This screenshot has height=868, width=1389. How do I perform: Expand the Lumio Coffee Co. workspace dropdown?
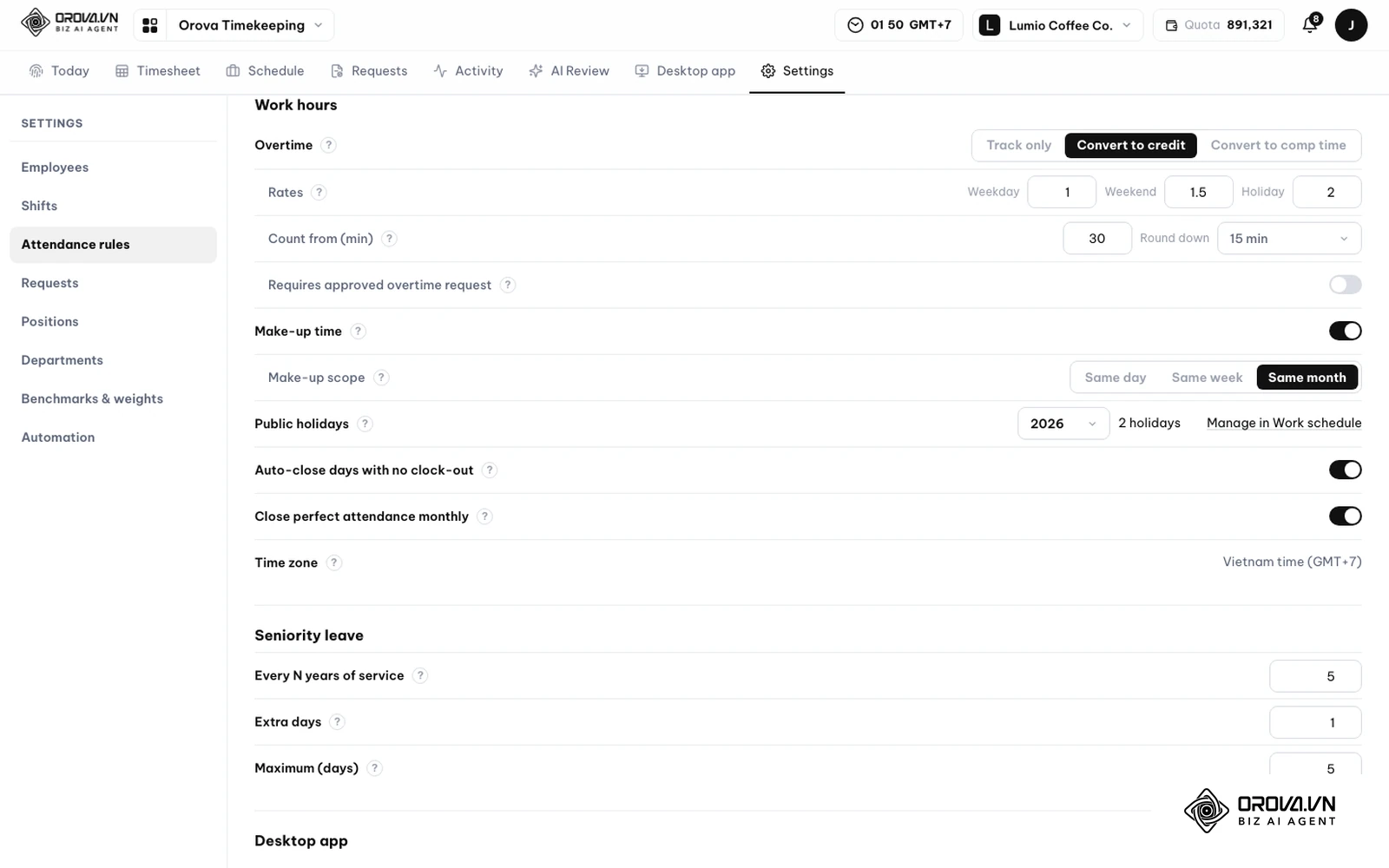pyautogui.click(x=1057, y=25)
